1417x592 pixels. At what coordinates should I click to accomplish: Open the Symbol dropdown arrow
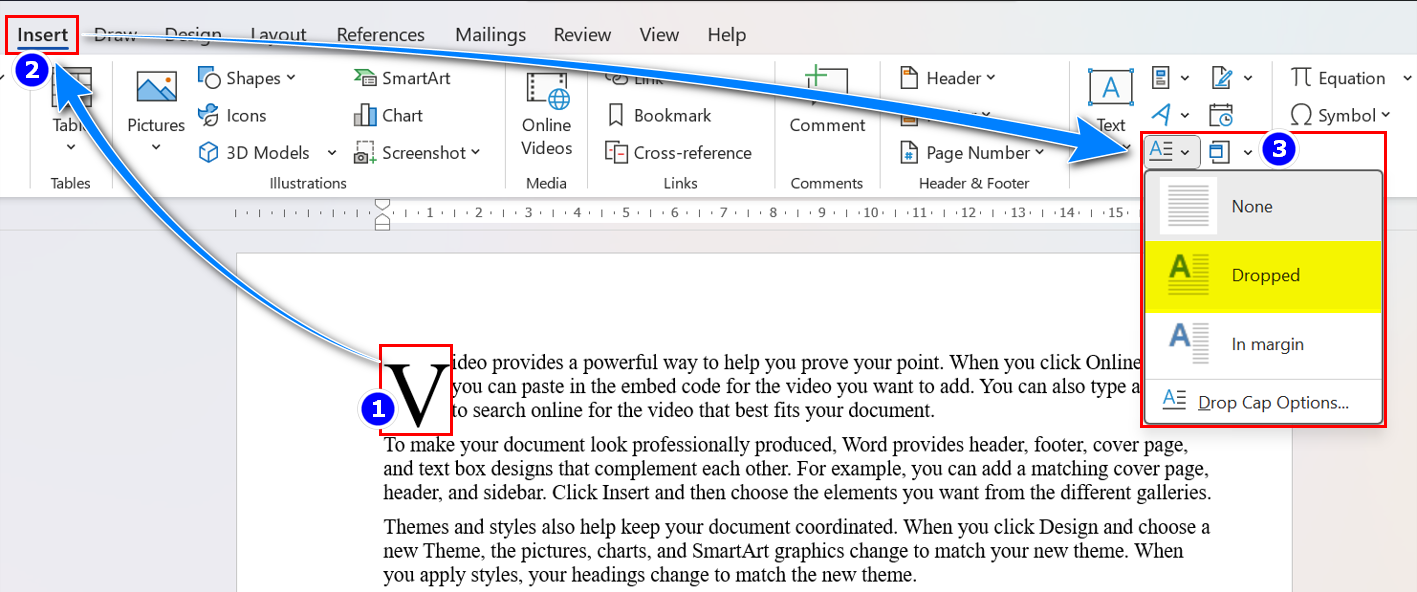point(1385,115)
